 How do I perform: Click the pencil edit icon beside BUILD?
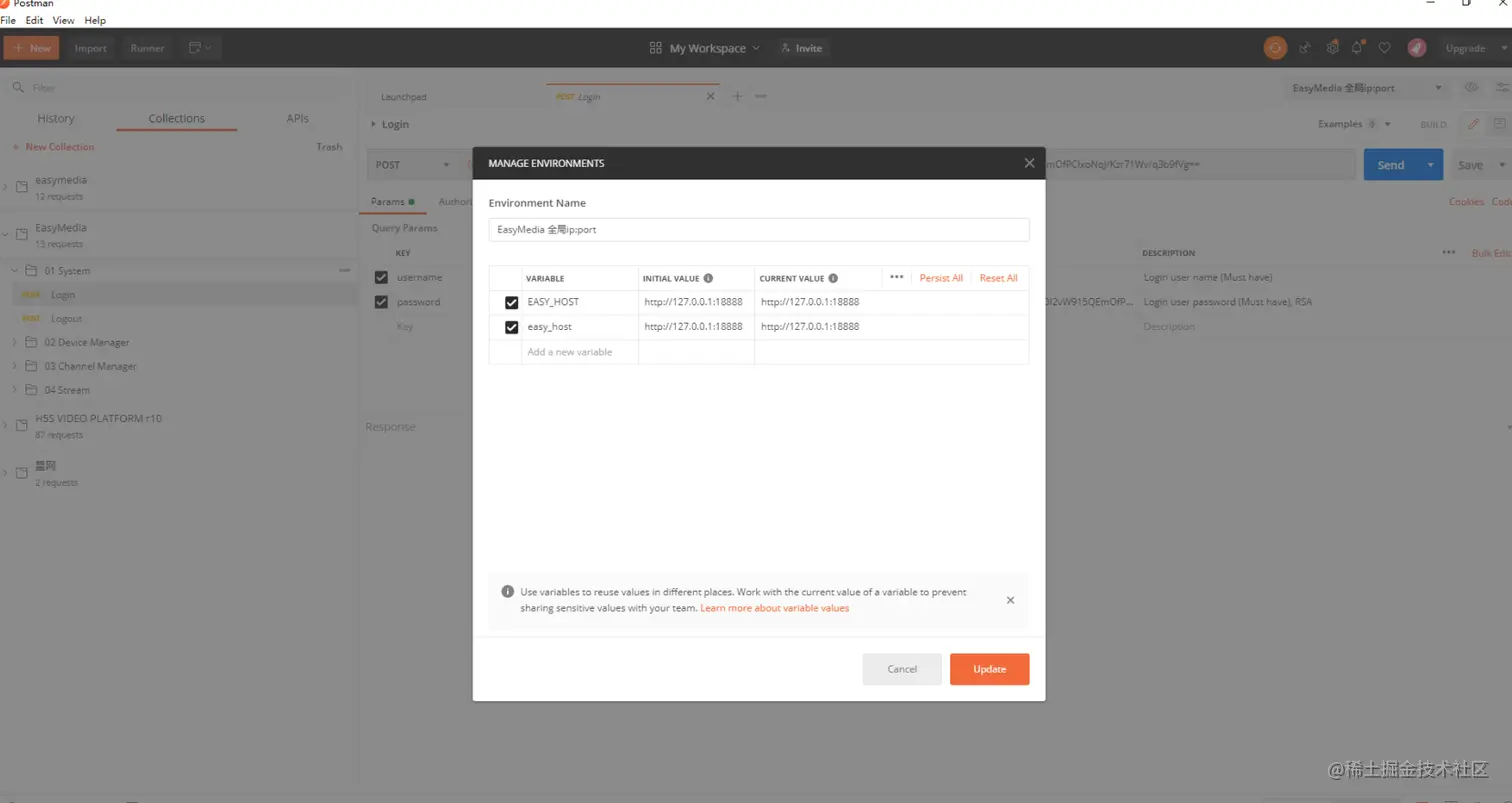pyautogui.click(x=1473, y=124)
